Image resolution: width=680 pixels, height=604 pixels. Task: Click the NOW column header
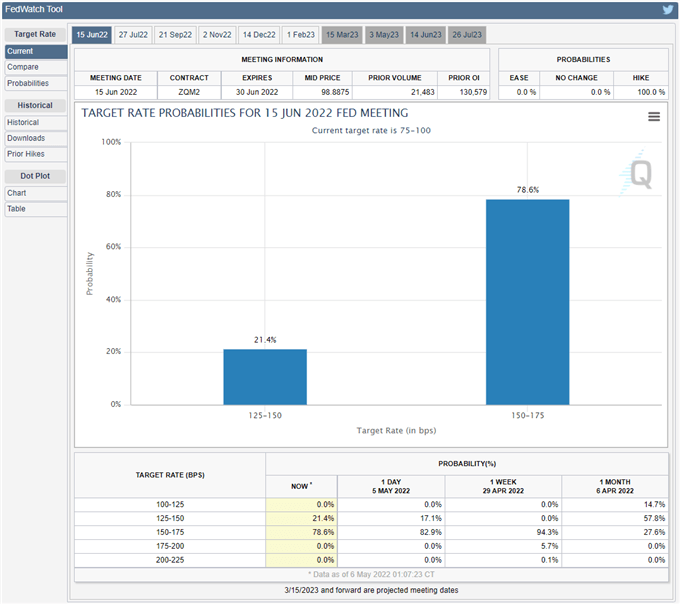pos(301,486)
